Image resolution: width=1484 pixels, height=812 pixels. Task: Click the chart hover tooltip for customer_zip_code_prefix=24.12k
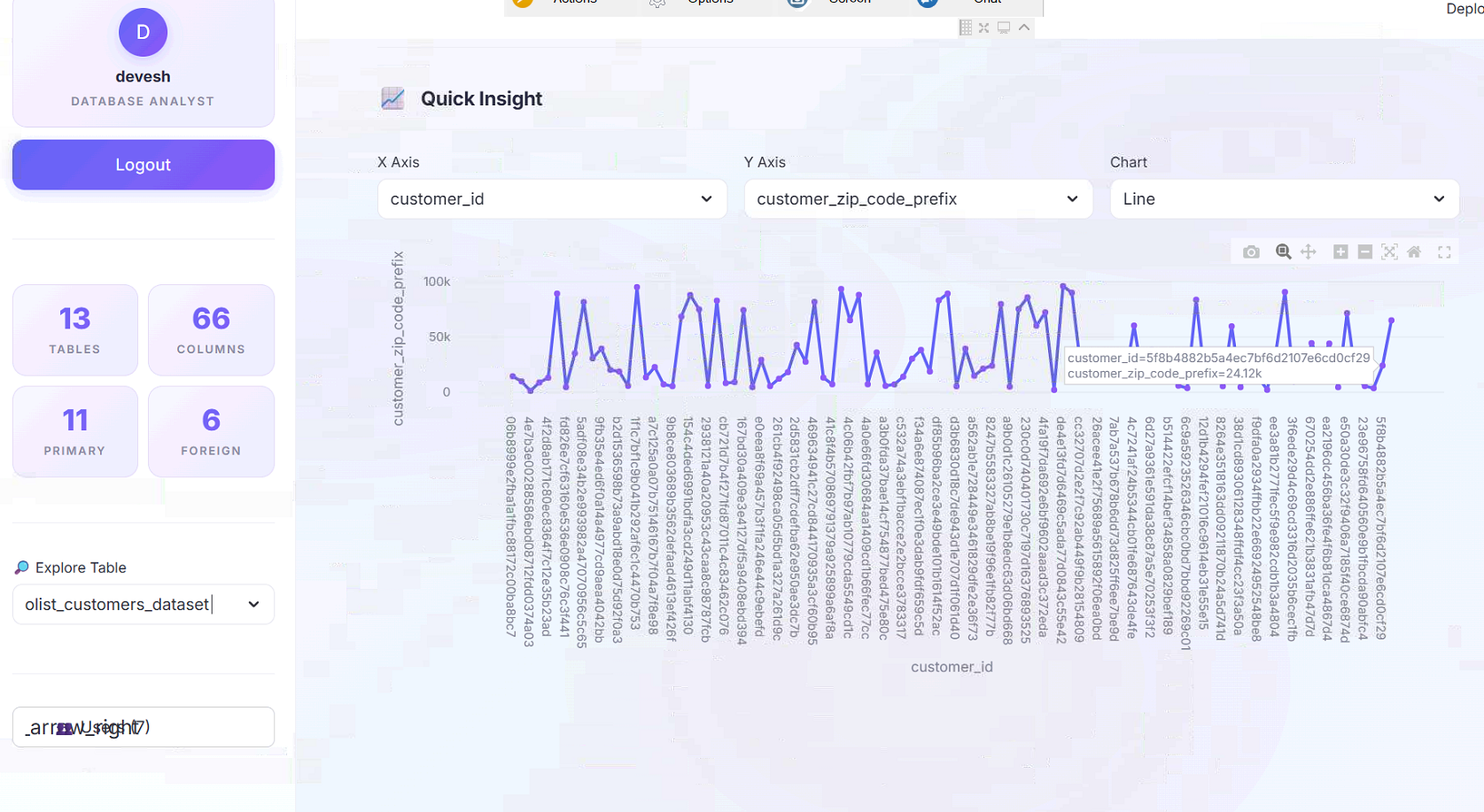point(1219,366)
